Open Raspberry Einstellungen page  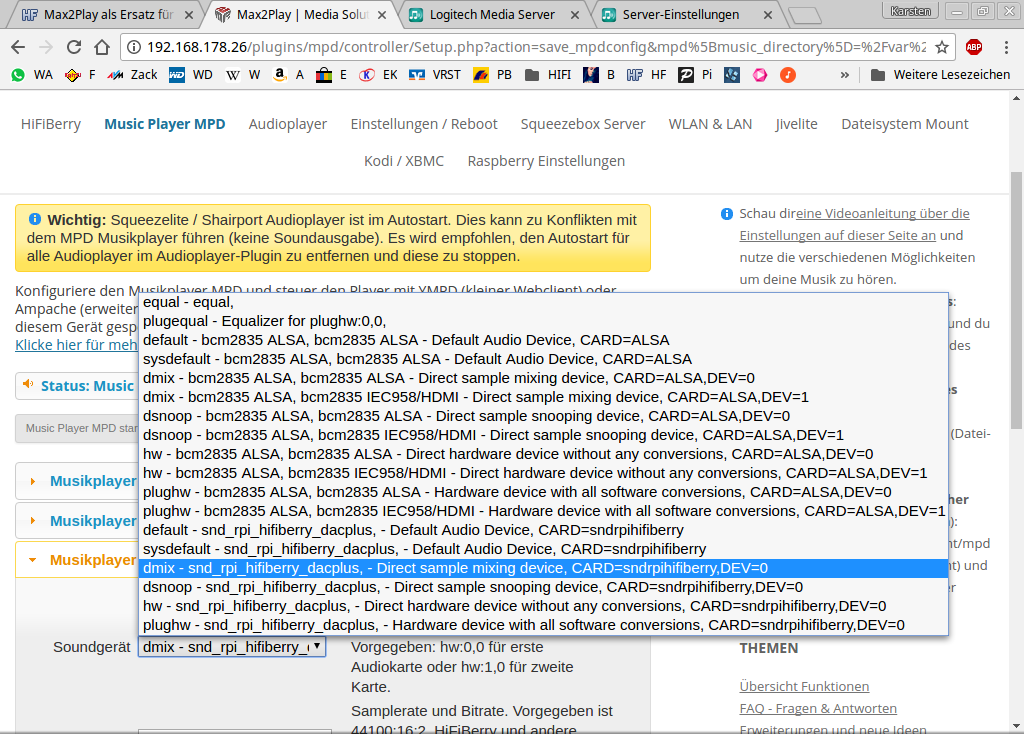(547, 161)
